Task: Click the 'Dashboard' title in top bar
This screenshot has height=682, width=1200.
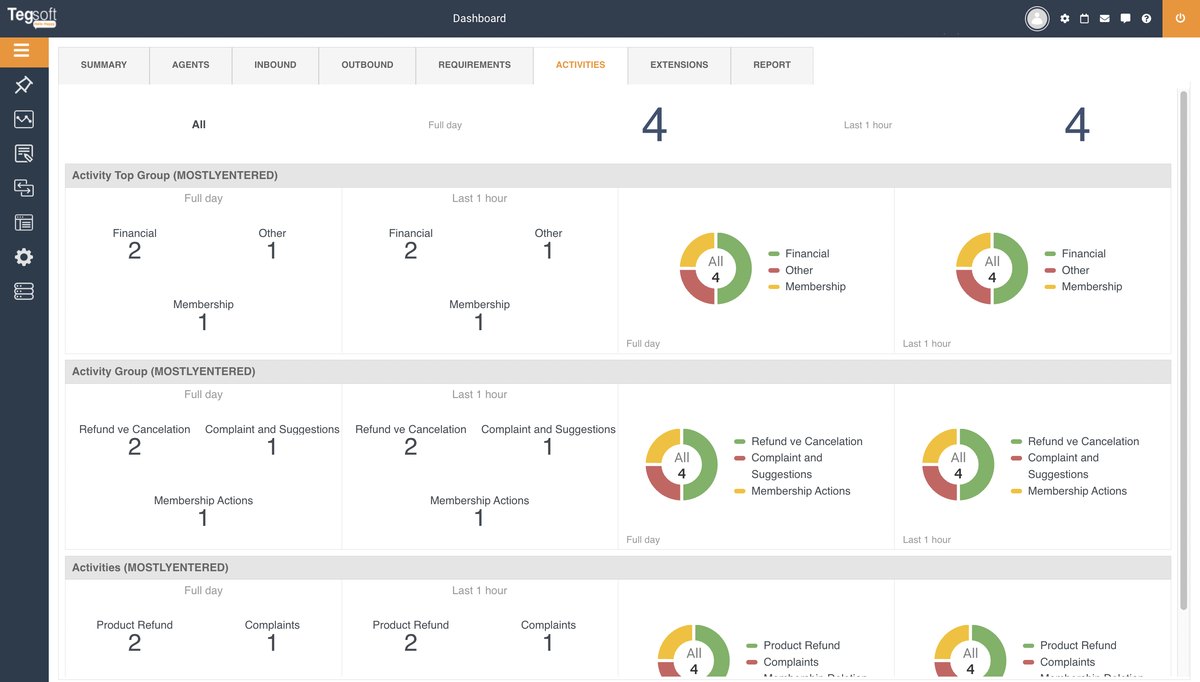Action: [479, 18]
